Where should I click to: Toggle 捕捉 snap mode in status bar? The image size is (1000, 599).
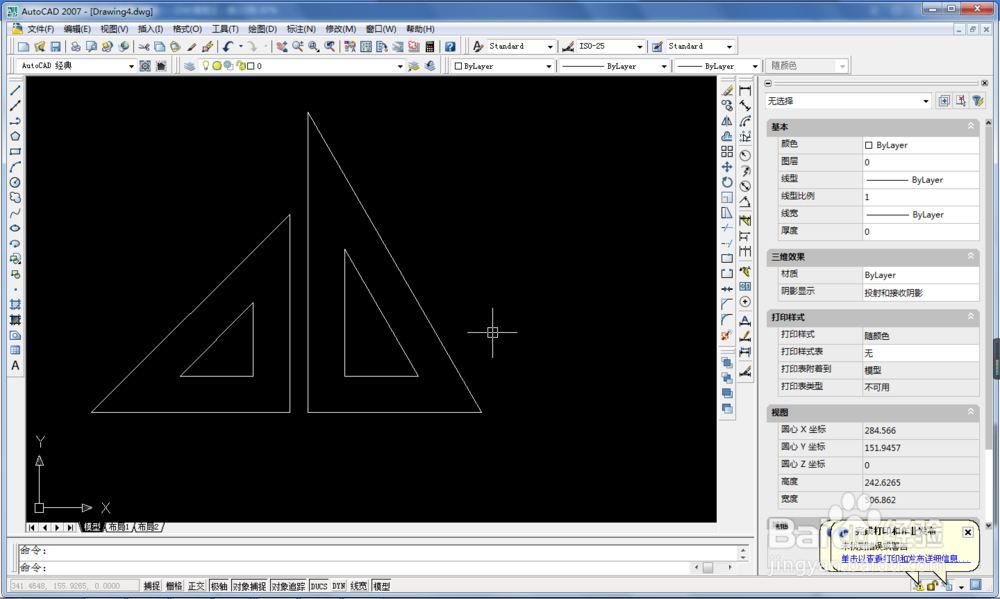pos(152,586)
